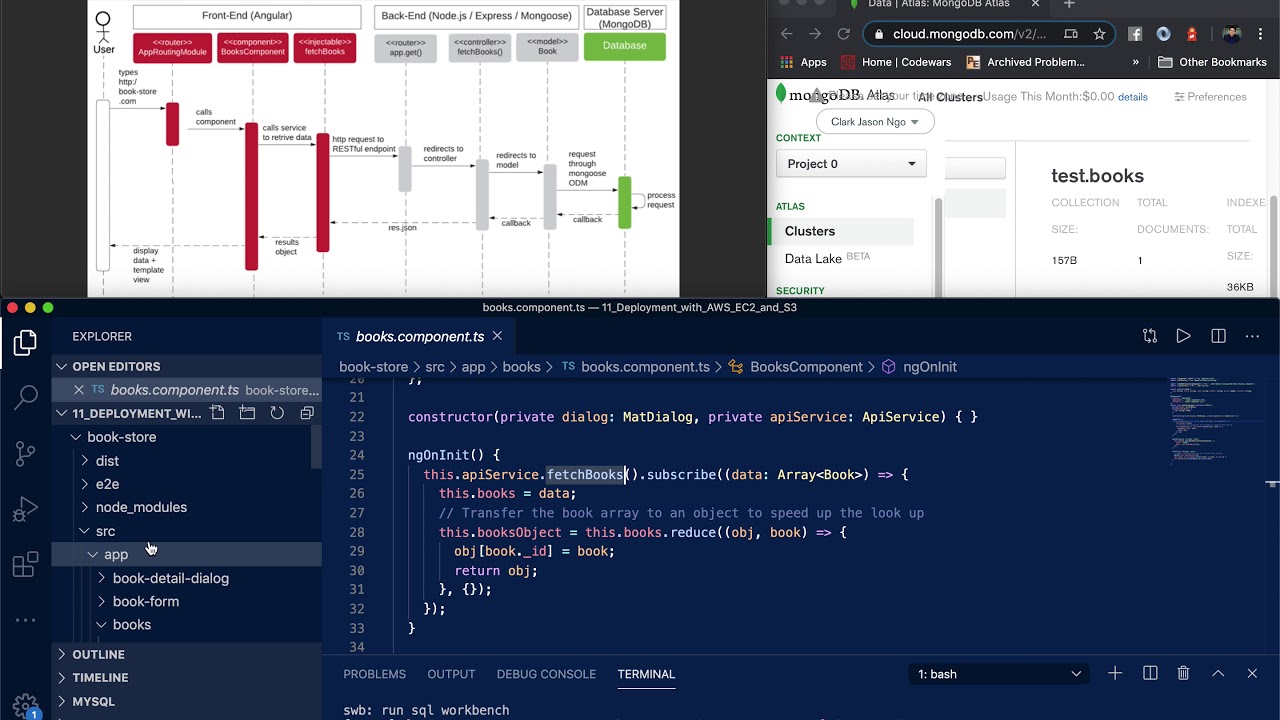Open the Search view in VS Code

click(x=25, y=398)
